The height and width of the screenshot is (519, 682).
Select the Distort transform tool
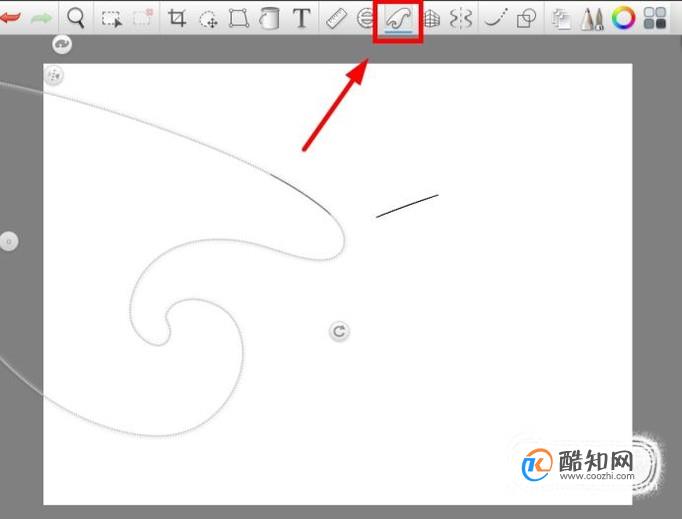[x=239, y=18]
